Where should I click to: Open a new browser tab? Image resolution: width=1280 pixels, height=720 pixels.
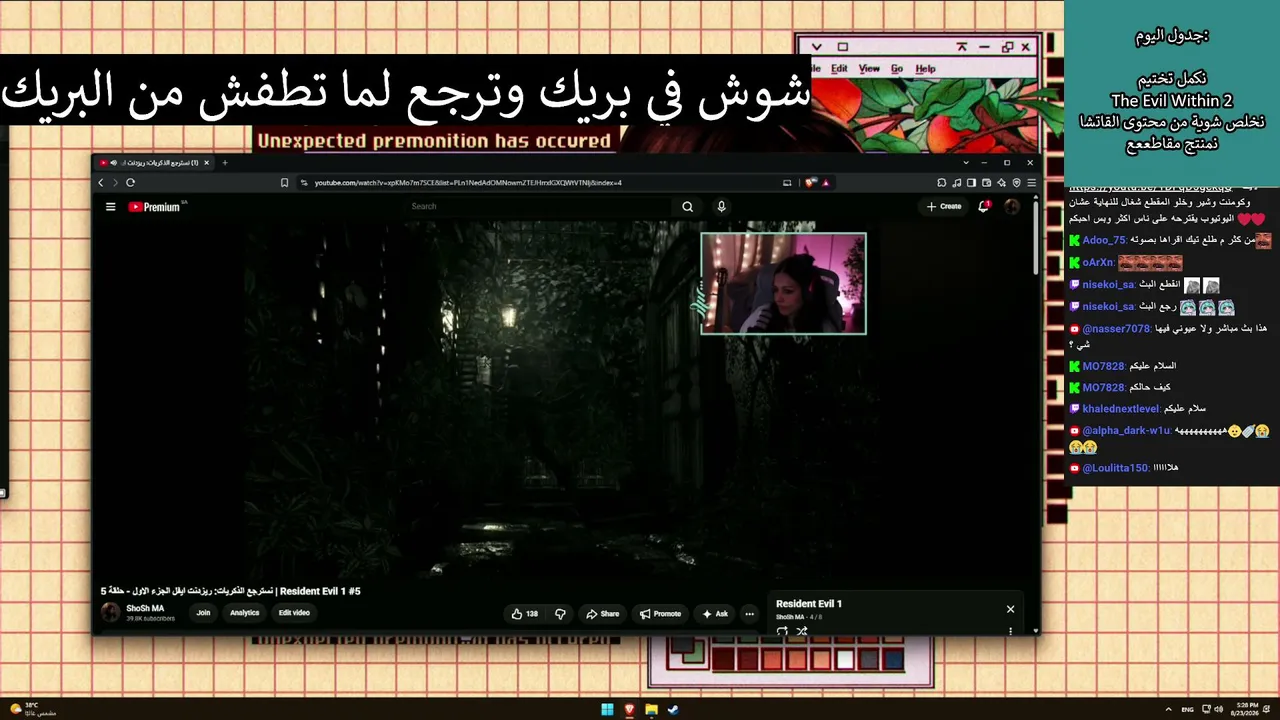click(225, 162)
